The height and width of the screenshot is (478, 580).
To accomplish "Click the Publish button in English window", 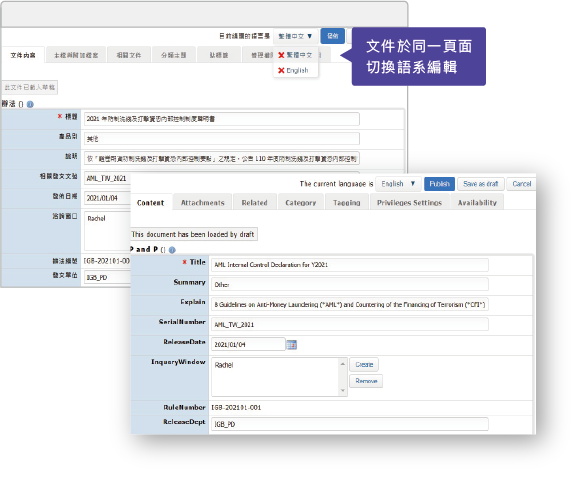I will pos(439,184).
